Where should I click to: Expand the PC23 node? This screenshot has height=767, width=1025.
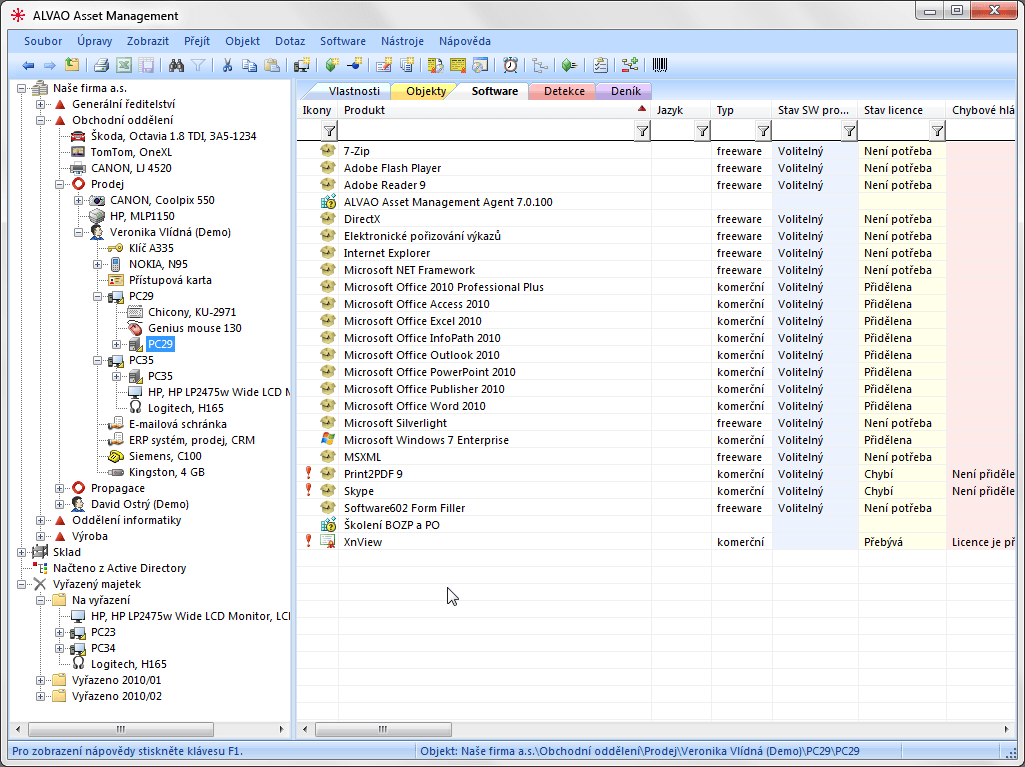[x=59, y=633]
